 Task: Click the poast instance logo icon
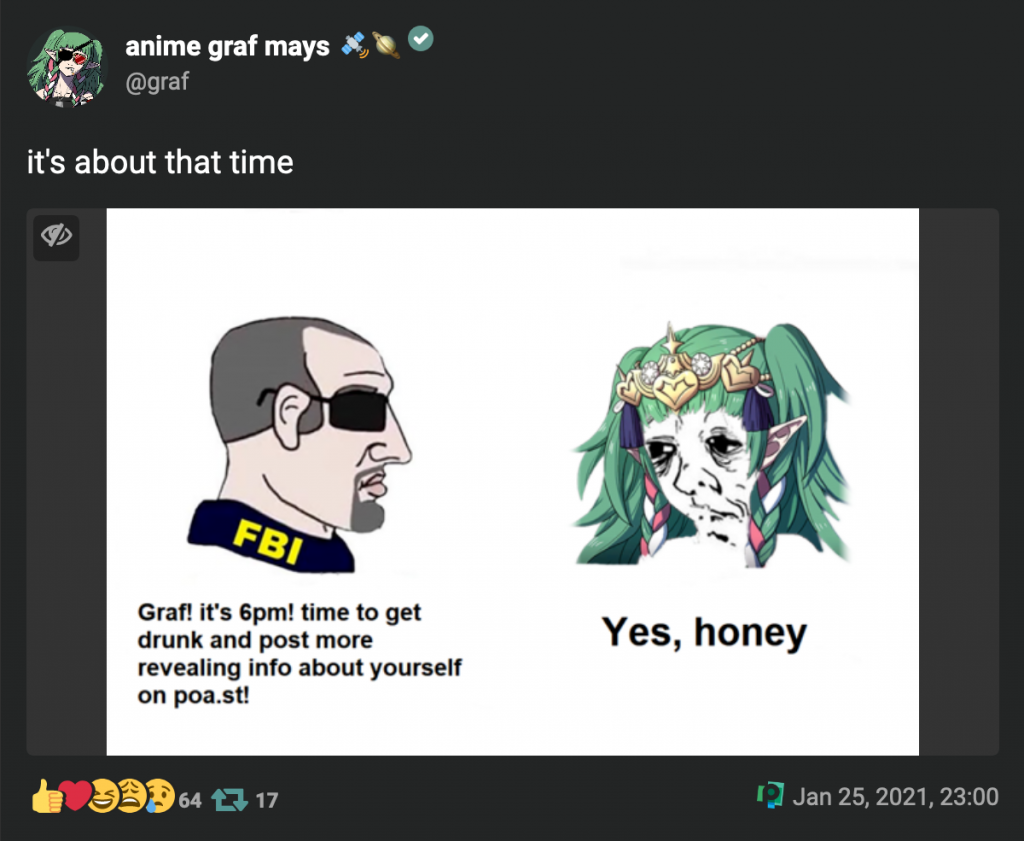(771, 795)
